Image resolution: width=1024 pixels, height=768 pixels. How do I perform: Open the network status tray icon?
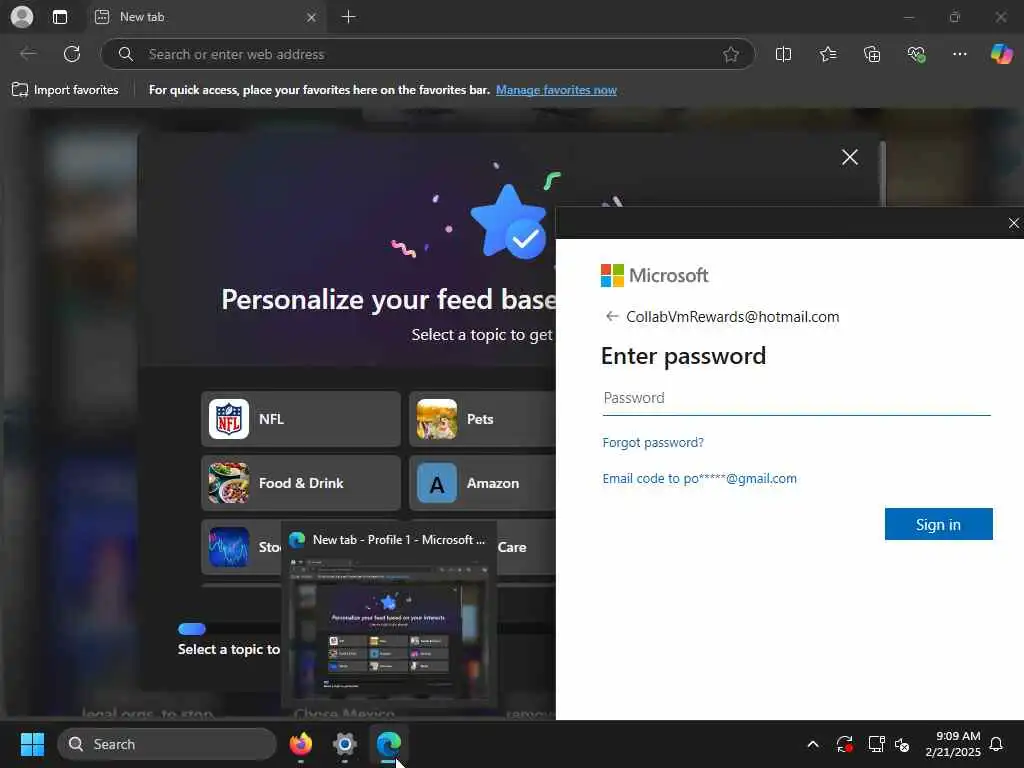(x=876, y=744)
